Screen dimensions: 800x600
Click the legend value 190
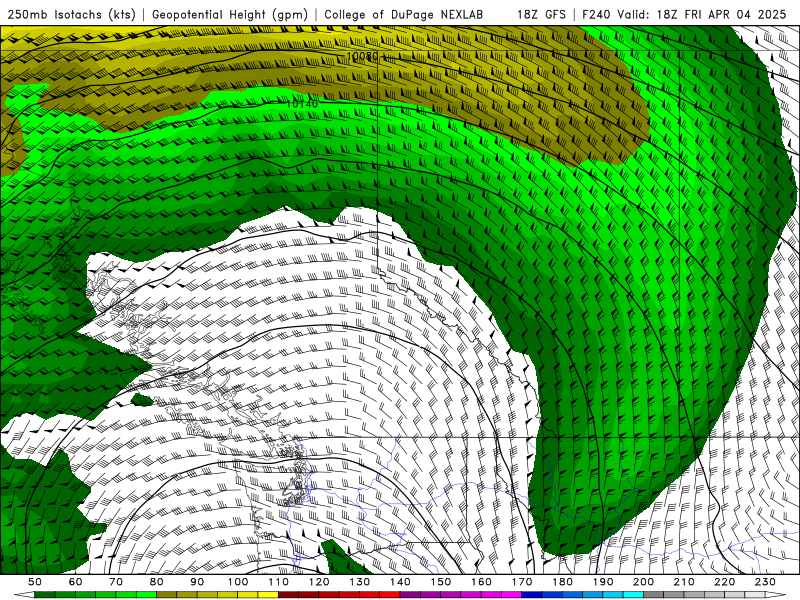tap(603, 582)
